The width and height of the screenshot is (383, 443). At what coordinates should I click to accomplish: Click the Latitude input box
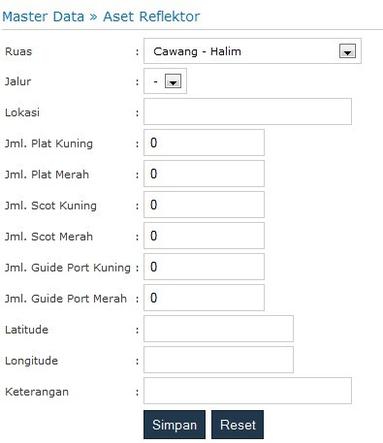click(218, 329)
